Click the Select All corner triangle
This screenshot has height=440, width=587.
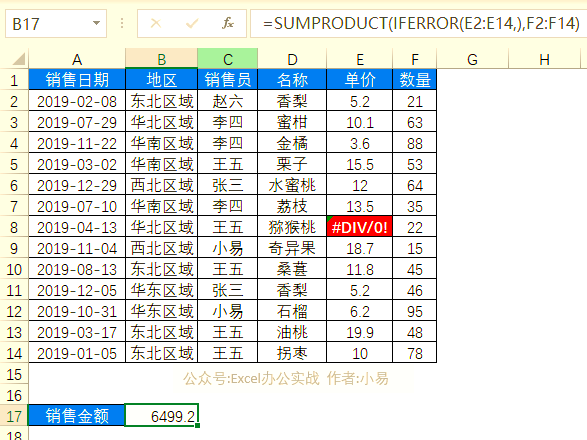click(x=18, y=59)
